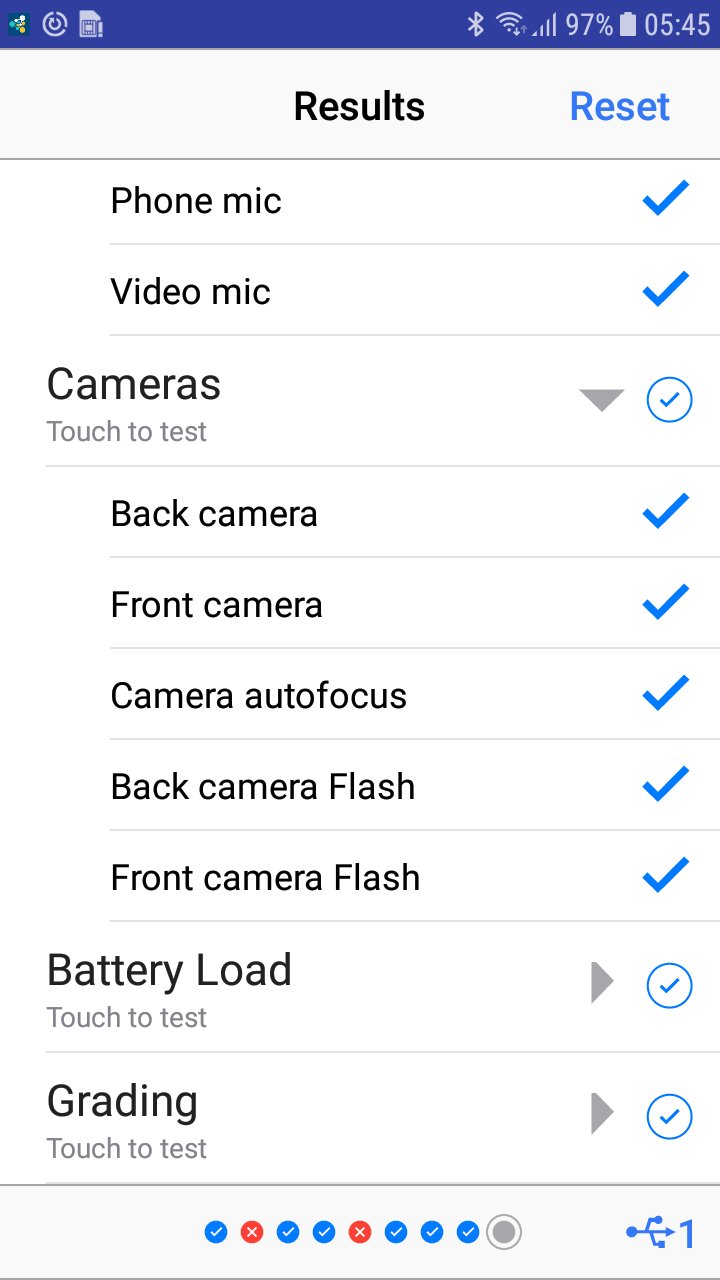Screen dimensions: 720x1280
Task: Open the Bluetooth status icon
Action: [476, 24]
